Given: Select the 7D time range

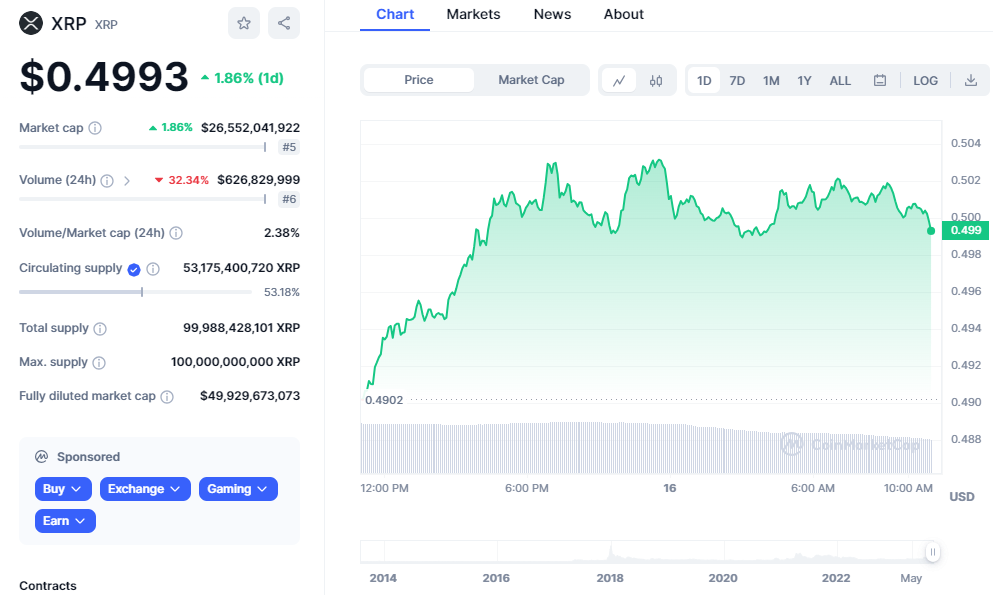Looking at the screenshot, I should (737, 80).
